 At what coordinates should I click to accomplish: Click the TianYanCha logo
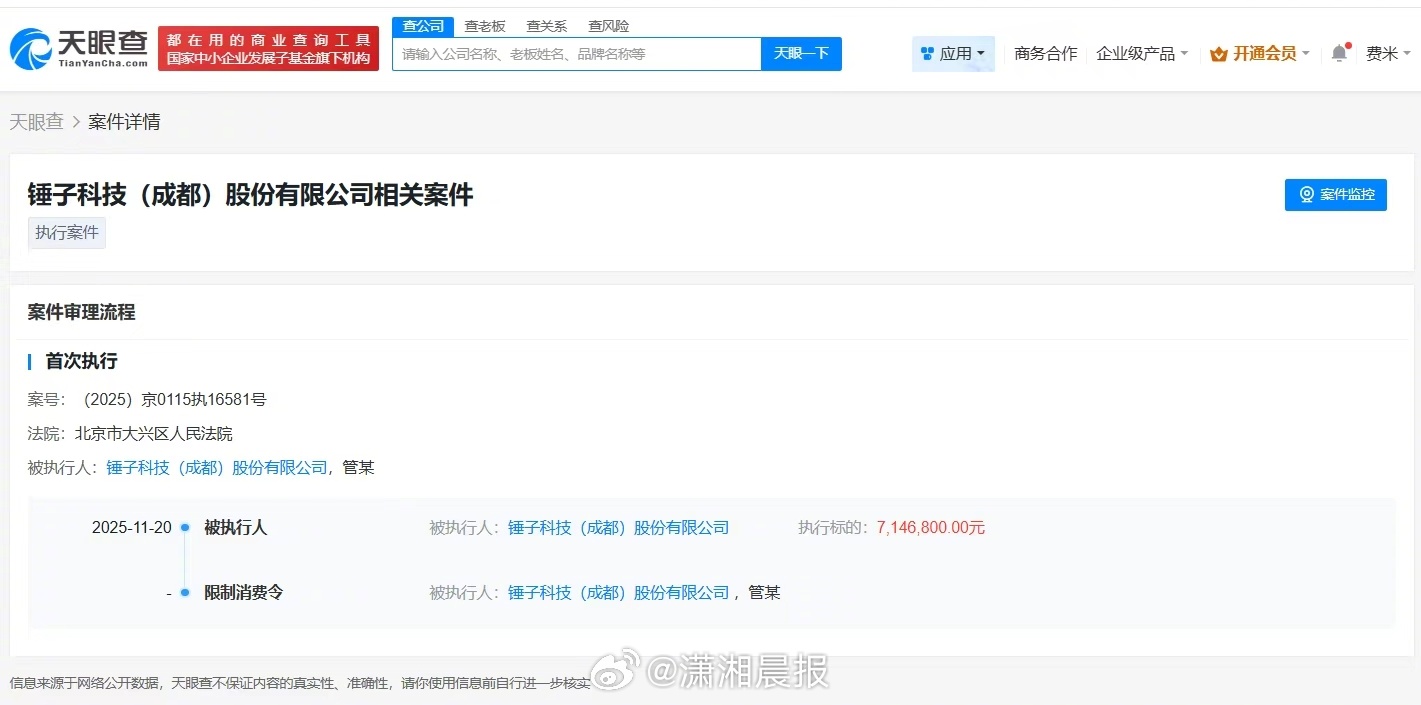(79, 48)
